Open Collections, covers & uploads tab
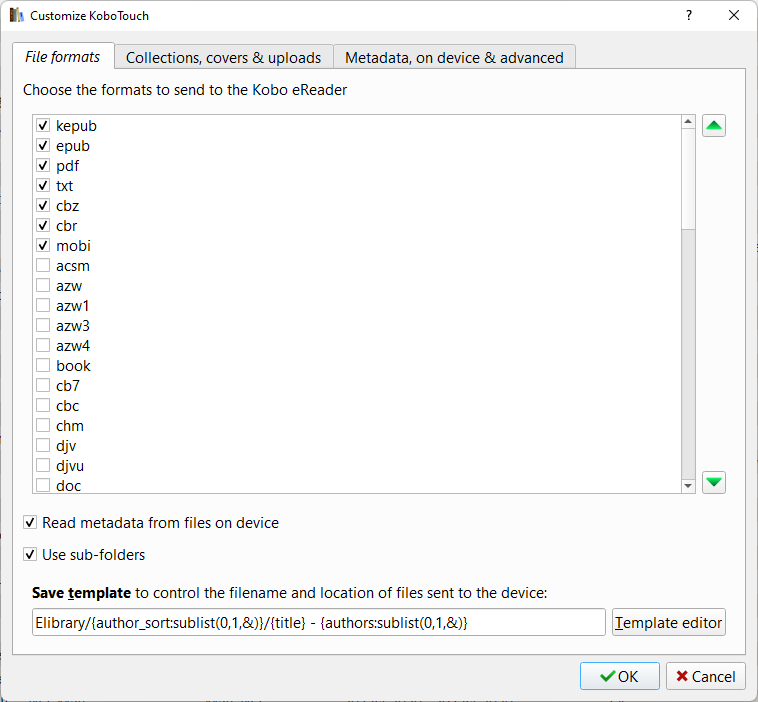The width and height of the screenshot is (758, 702). [x=223, y=58]
